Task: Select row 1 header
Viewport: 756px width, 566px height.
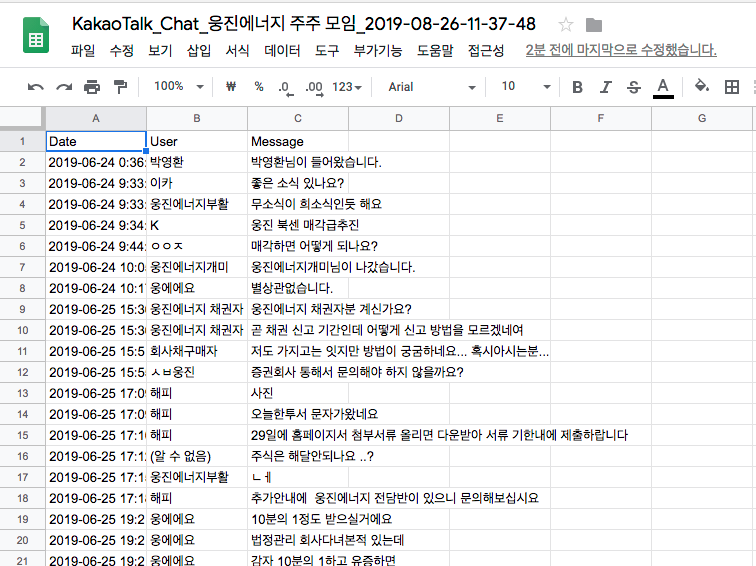Action: click(x=22, y=141)
